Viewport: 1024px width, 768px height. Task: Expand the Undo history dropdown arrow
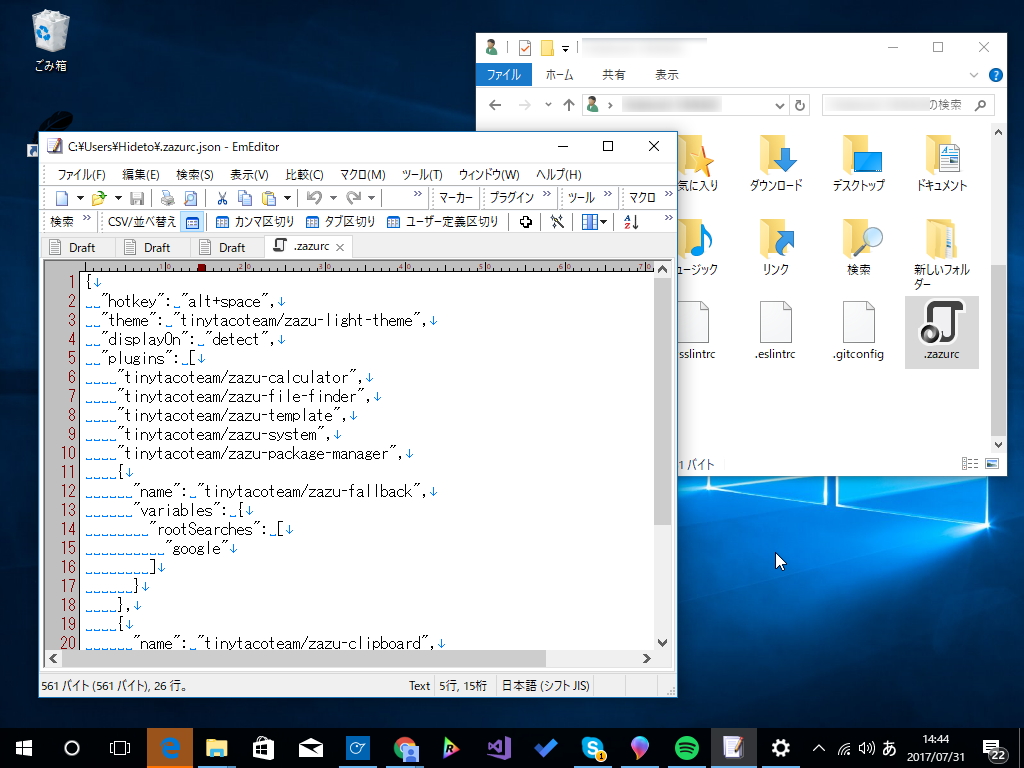[332, 198]
